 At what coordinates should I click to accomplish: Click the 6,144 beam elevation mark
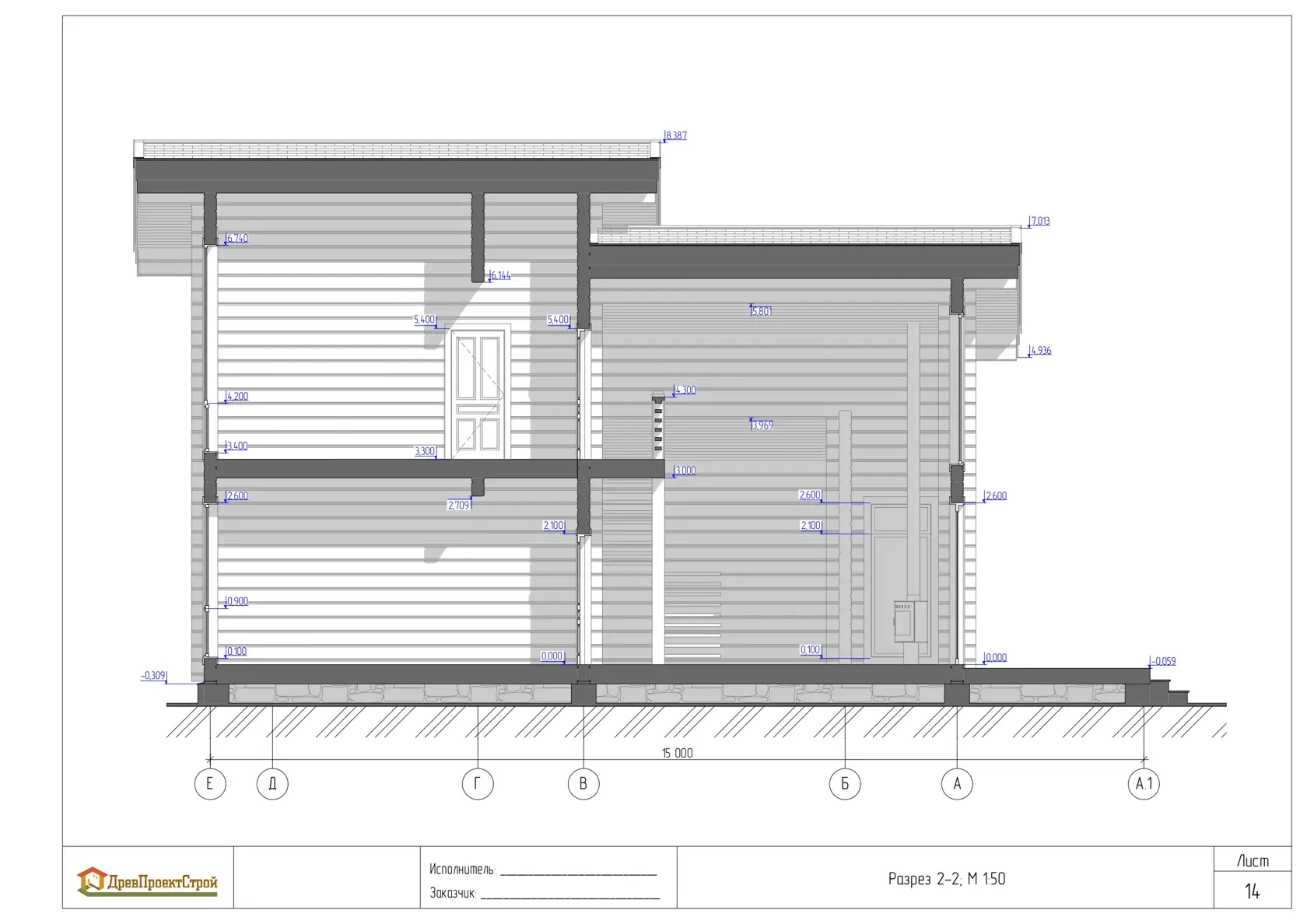(x=500, y=276)
